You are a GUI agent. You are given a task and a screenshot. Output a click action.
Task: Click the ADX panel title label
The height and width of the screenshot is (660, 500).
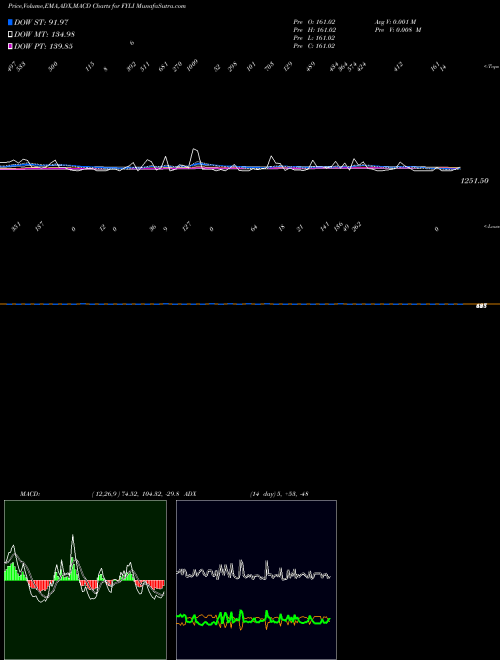190,494
